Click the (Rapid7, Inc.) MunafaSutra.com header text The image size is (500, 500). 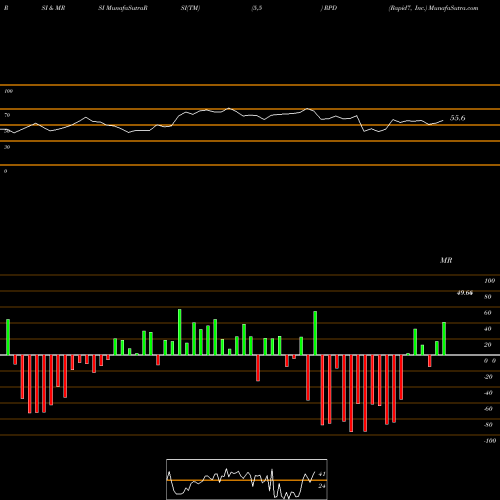click(x=433, y=8)
